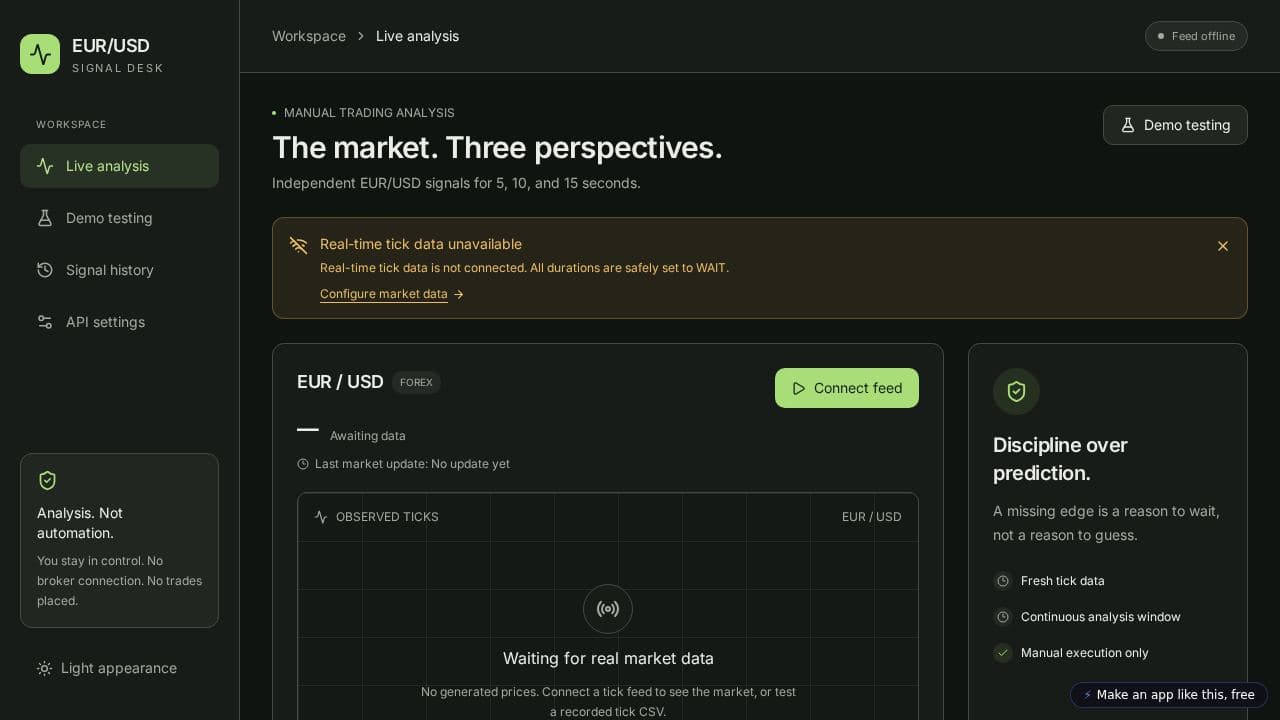The height and width of the screenshot is (720, 1280).
Task: Click the Signal history clock icon
Action: pos(45,270)
